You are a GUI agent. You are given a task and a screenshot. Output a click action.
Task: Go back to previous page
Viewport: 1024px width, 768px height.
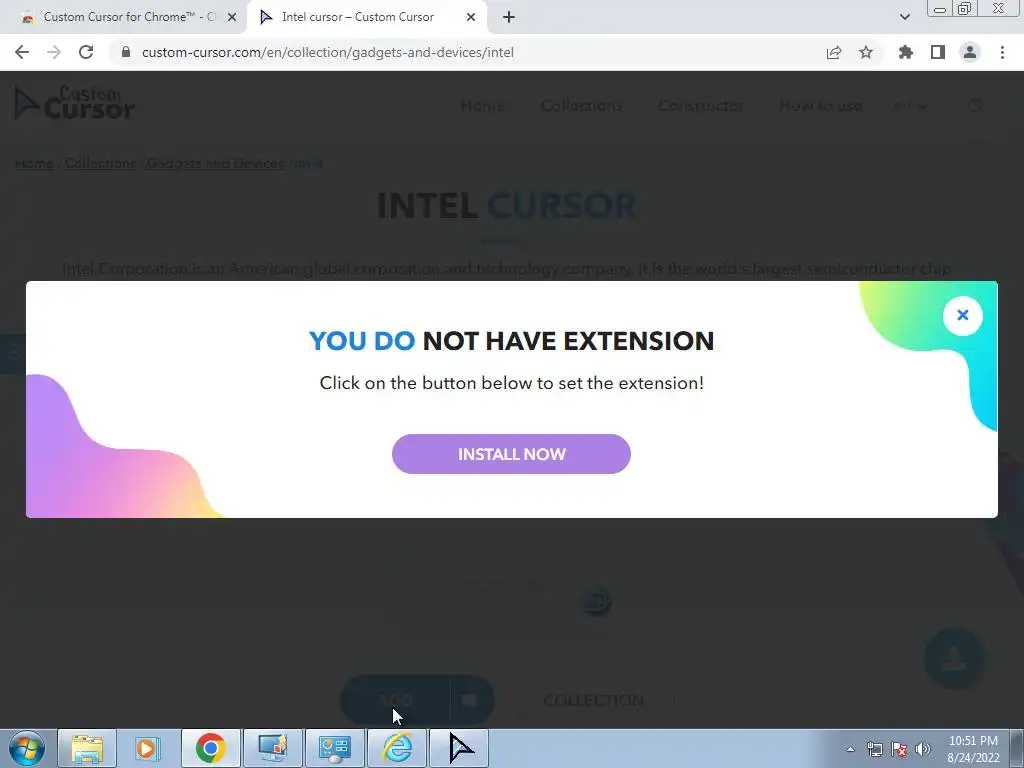pos(22,52)
